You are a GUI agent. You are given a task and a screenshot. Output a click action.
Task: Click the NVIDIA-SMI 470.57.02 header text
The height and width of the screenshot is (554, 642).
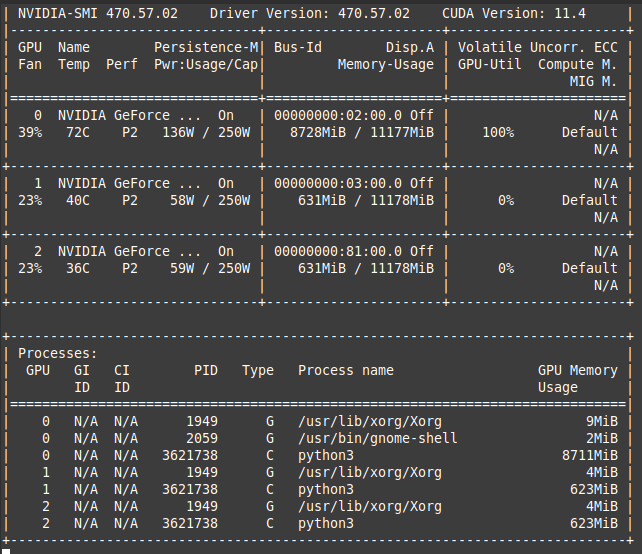point(98,13)
